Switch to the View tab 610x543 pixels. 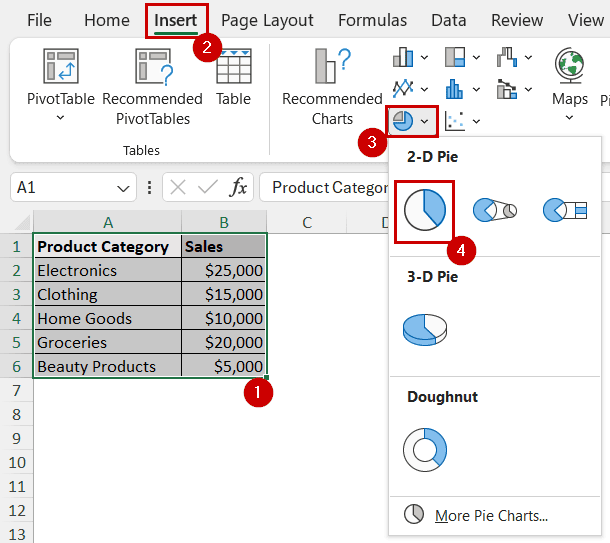(586, 20)
